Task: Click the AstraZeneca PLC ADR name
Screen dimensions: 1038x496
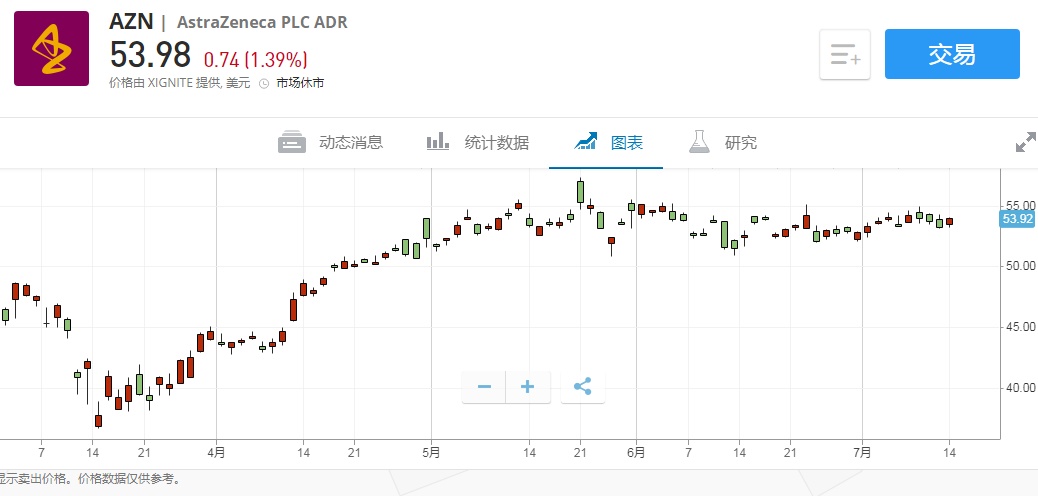Action: (x=262, y=22)
